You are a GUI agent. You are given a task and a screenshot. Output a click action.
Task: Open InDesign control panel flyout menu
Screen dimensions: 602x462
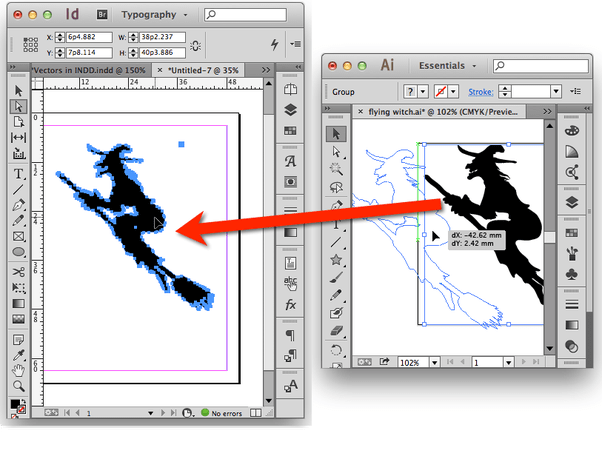click(x=295, y=44)
